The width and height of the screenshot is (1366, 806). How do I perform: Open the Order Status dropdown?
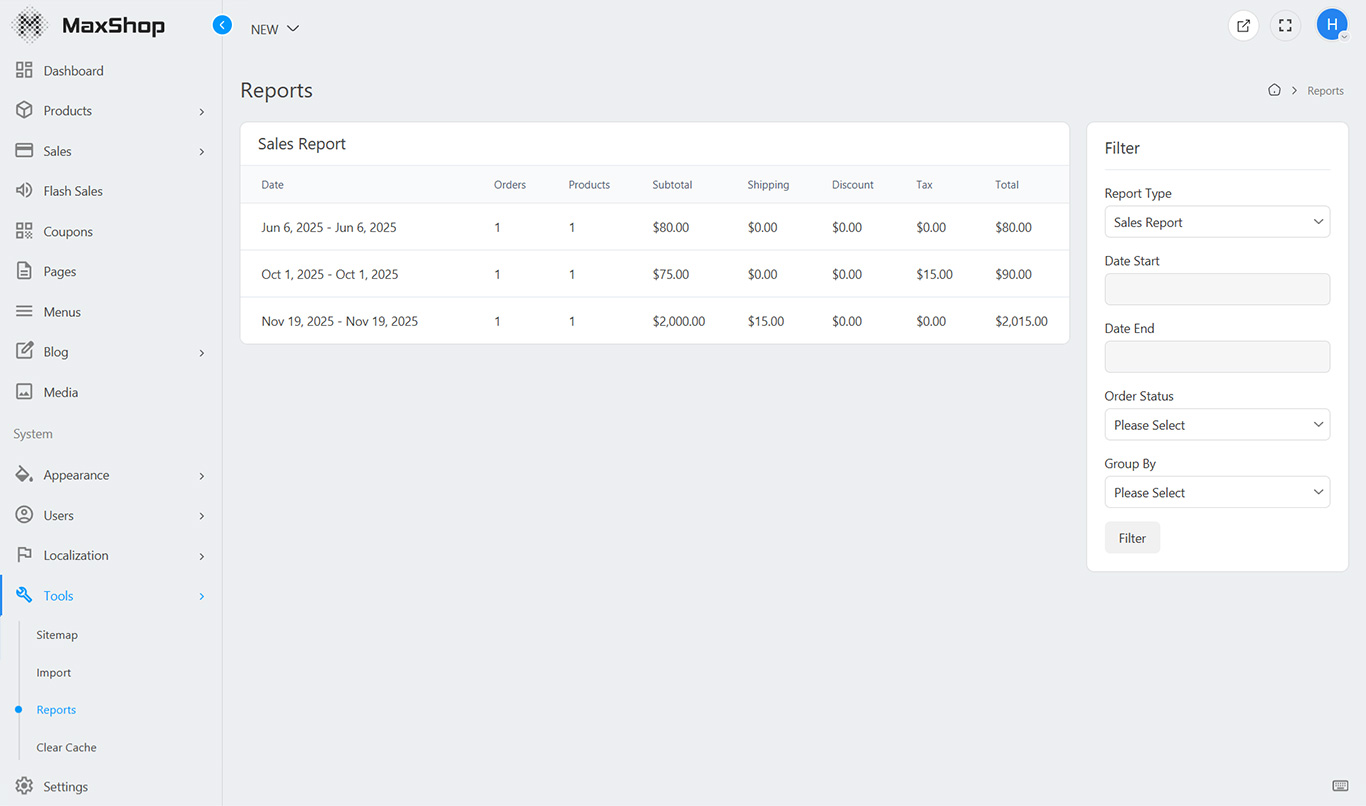pyautogui.click(x=1217, y=425)
